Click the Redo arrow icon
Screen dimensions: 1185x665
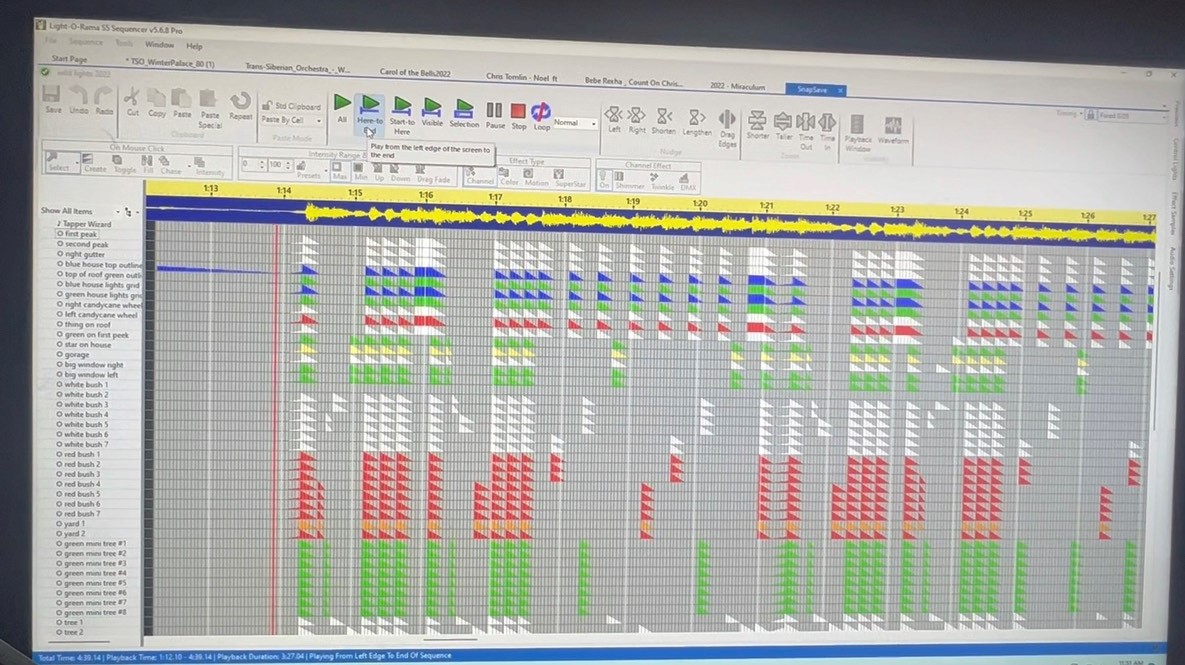[x=104, y=99]
